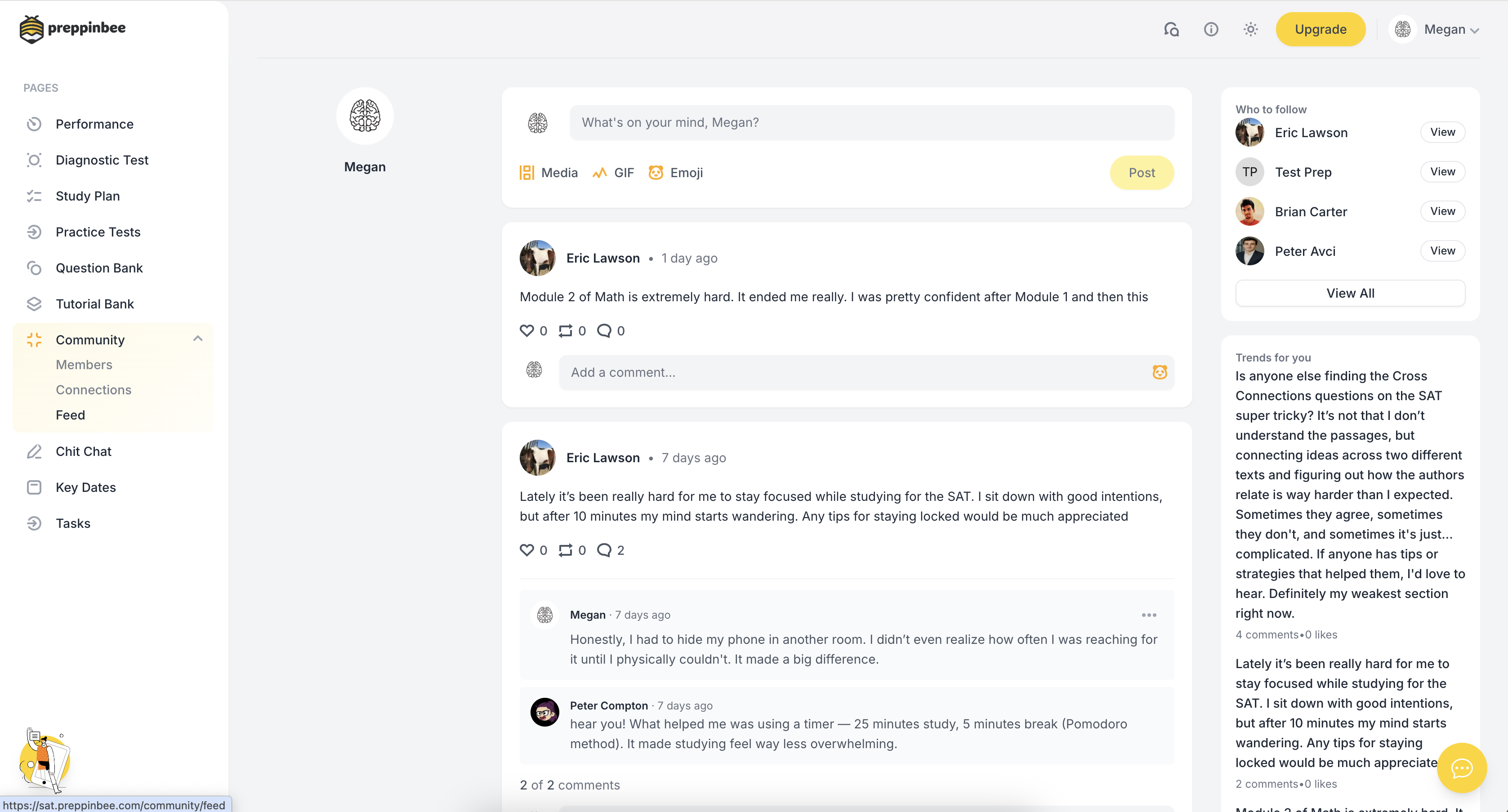Go to Members under Community
1508x812 pixels.
click(x=84, y=365)
